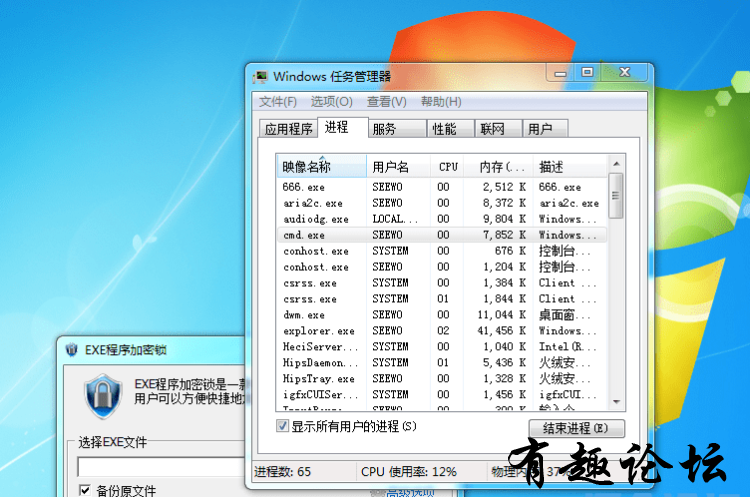Open the 文件(F) menu in Task Manager
This screenshot has width=750, height=497.
pyautogui.click(x=278, y=102)
